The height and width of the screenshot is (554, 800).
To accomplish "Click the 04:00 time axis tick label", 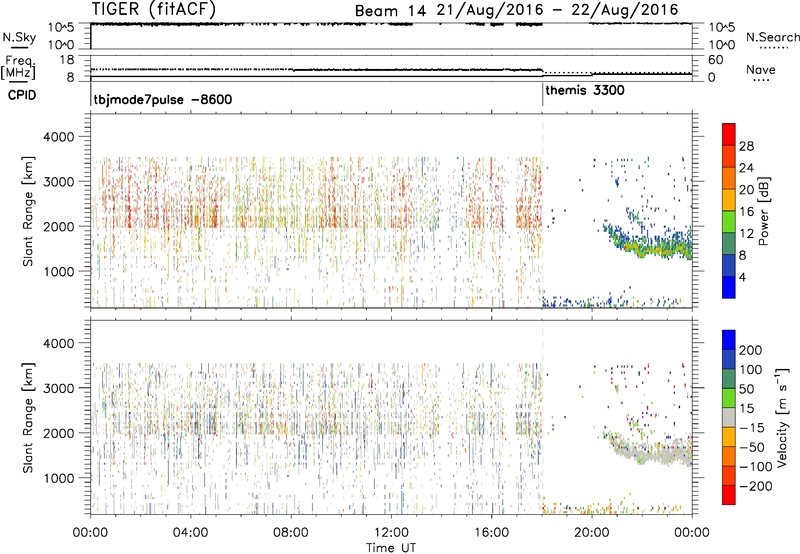I will point(190,533).
